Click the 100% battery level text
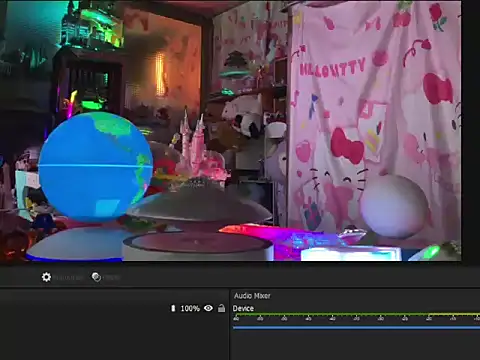Screen dimensions: 480x360 pyautogui.click(x=190, y=308)
